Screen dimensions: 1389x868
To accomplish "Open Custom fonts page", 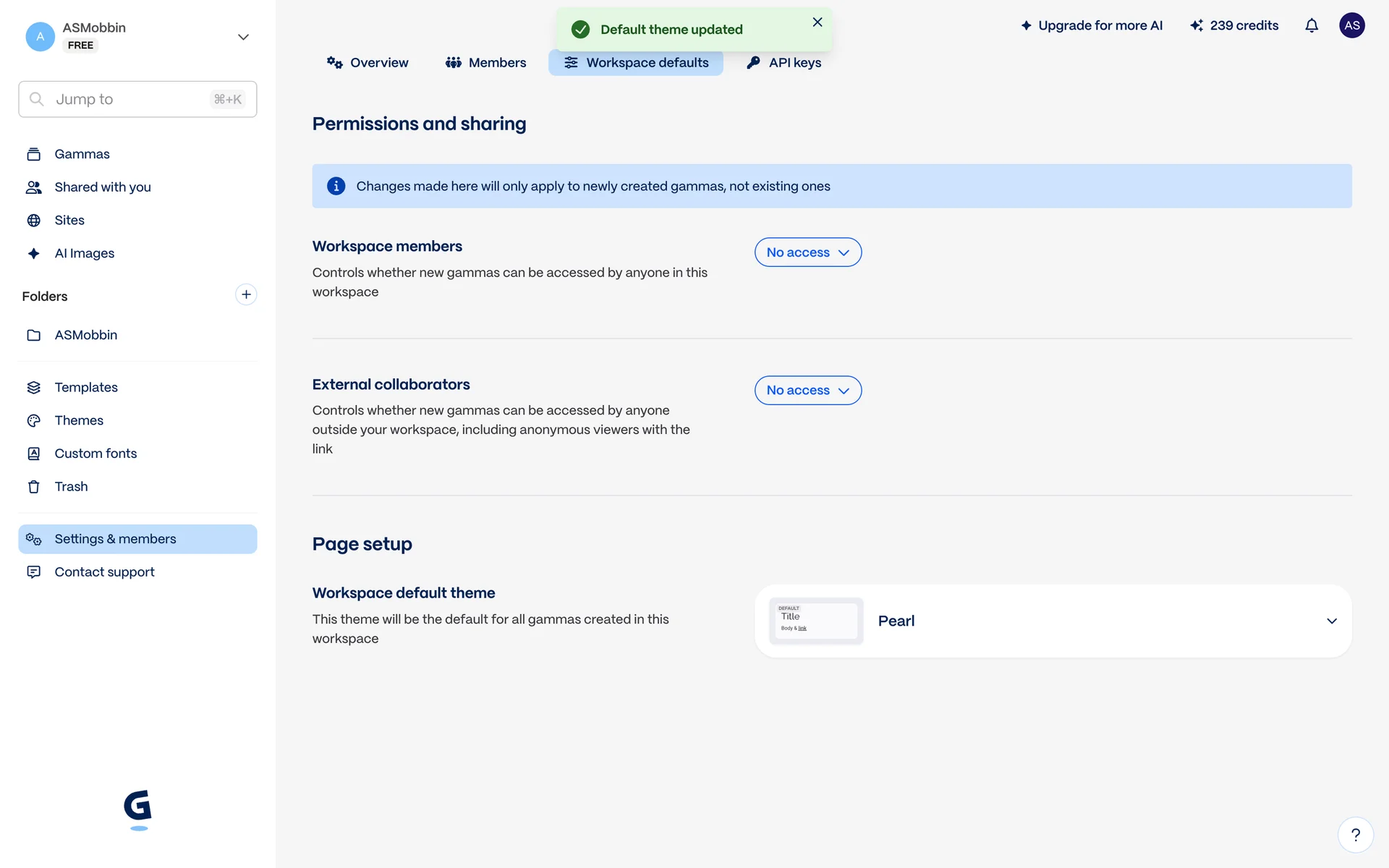I will [95, 454].
